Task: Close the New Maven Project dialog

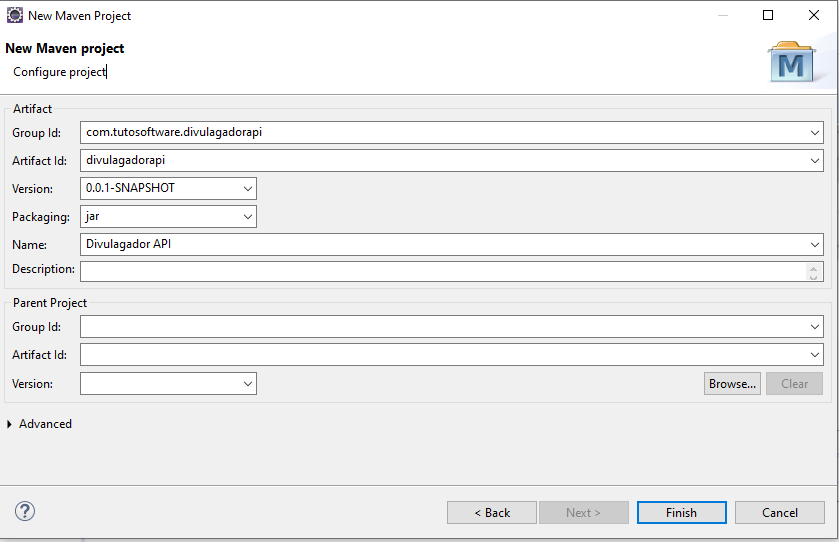Action: [x=814, y=15]
